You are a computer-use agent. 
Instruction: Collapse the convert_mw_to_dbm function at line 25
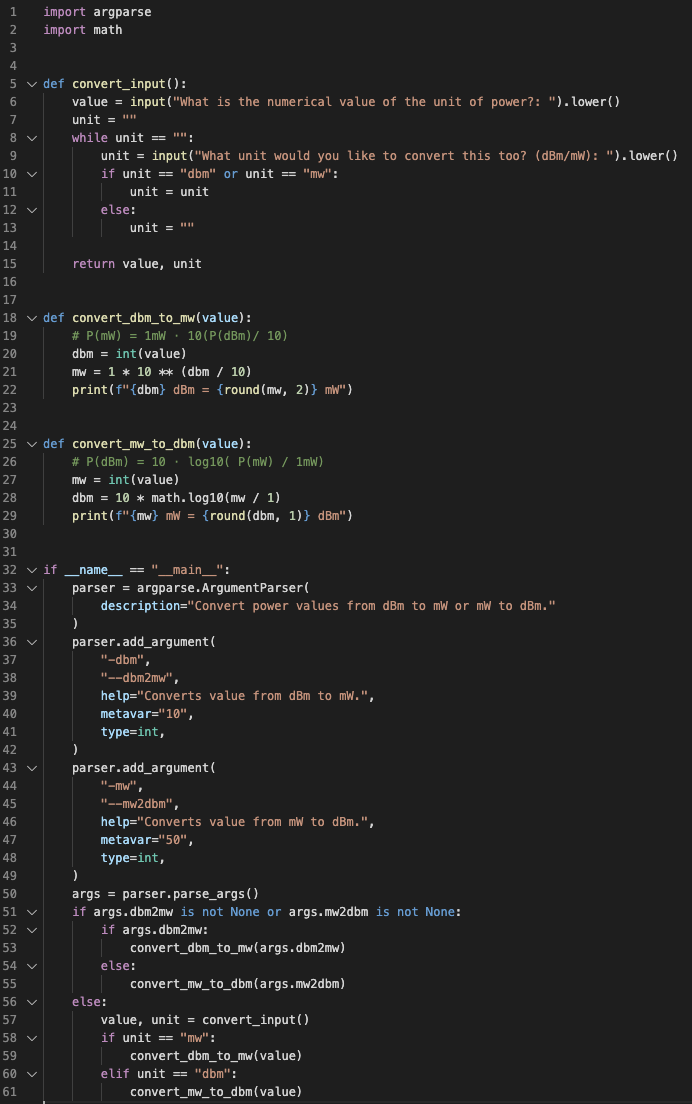click(32, 444)
